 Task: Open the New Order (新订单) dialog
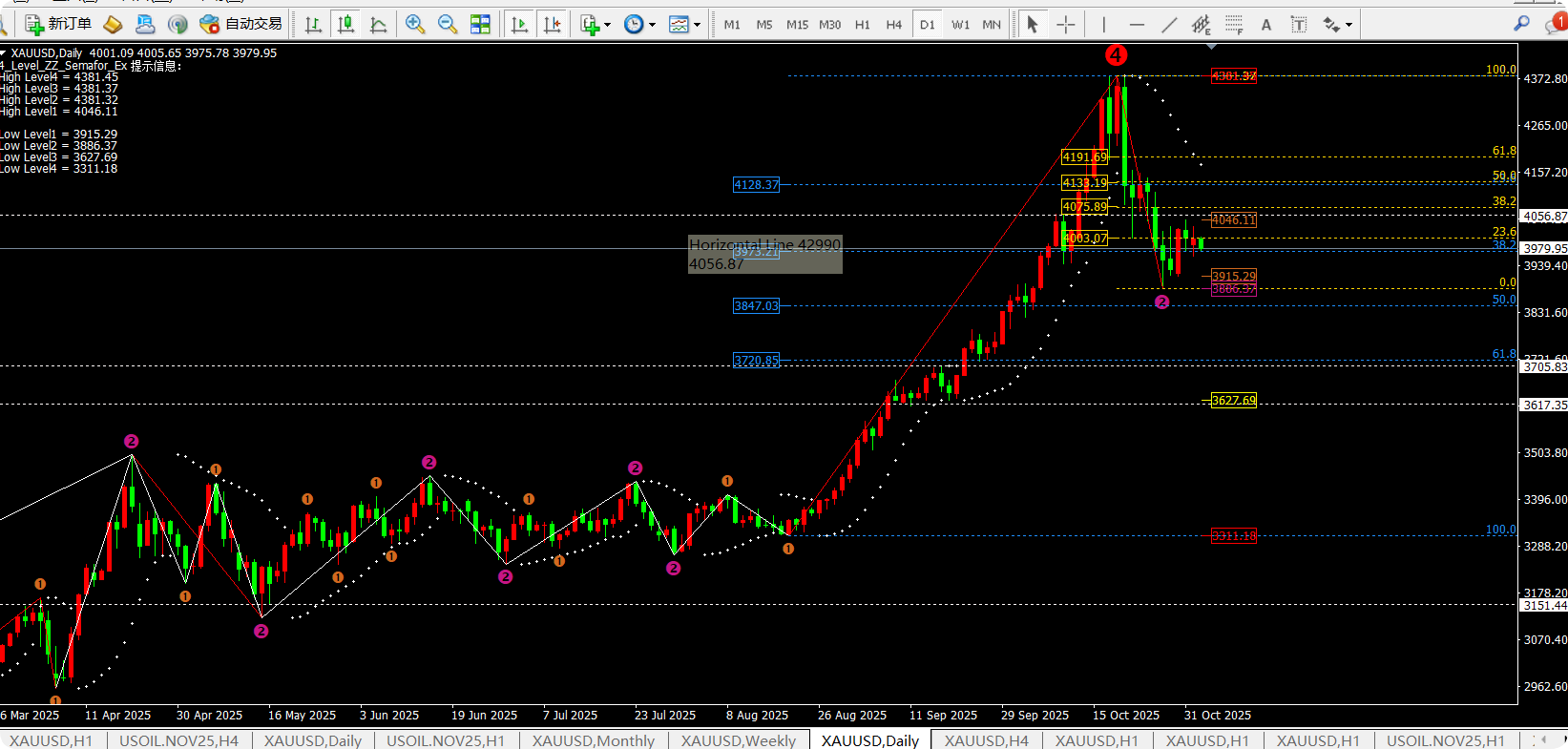[58, 24]
